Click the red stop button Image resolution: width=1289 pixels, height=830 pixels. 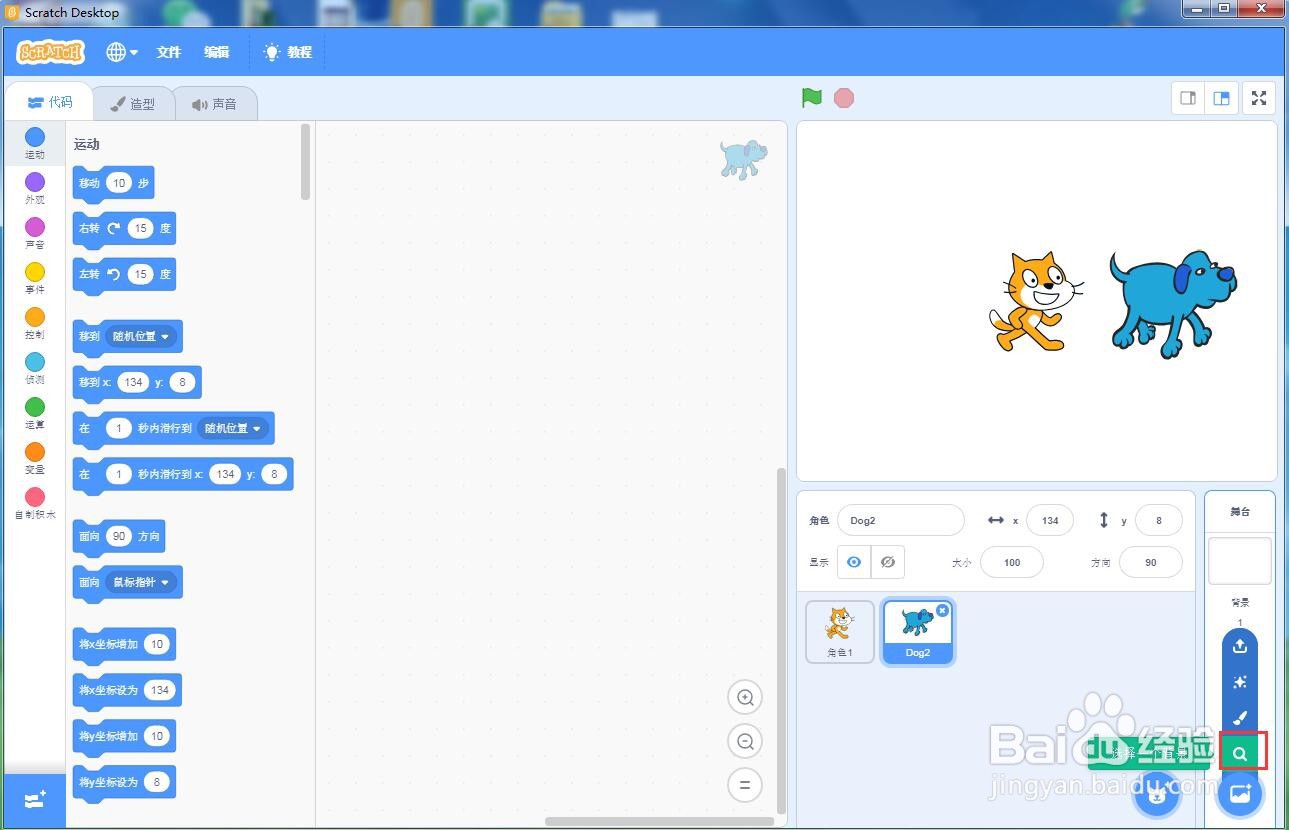844,98
